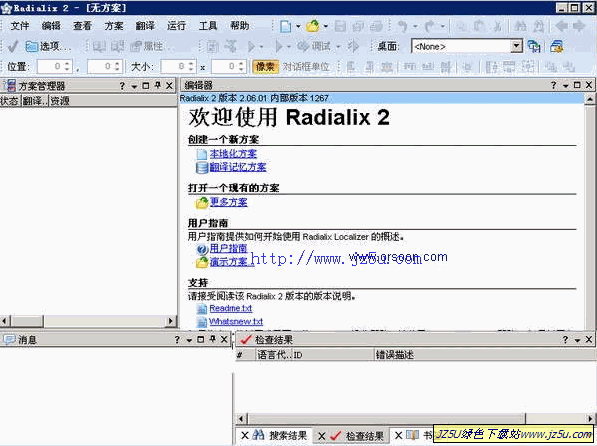The height and width of the screenshot is (446, 597).
Task: Maximize the 方案管理器 panel
Action: (x=145, y=86)
